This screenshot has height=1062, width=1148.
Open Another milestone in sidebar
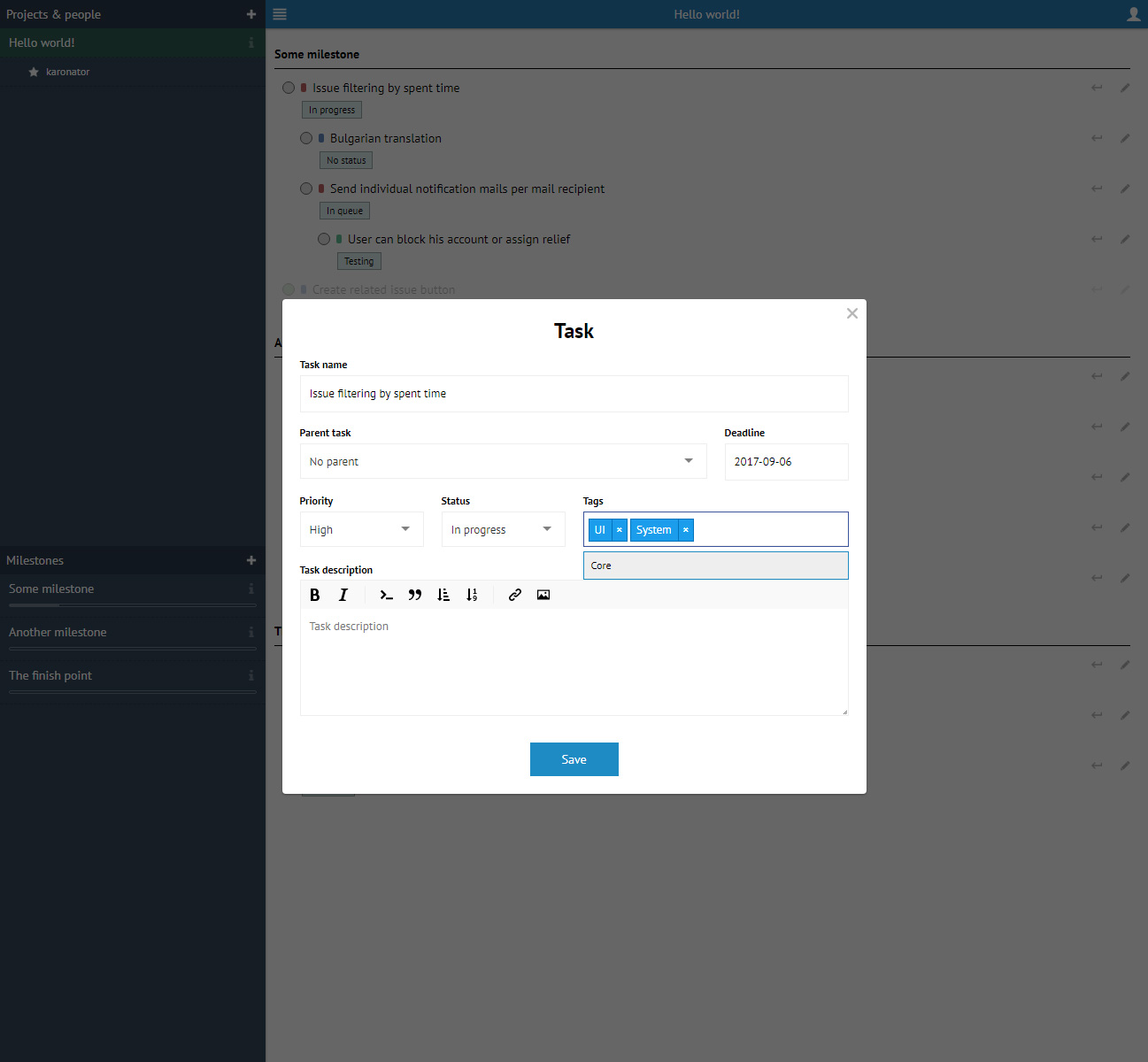58,632
